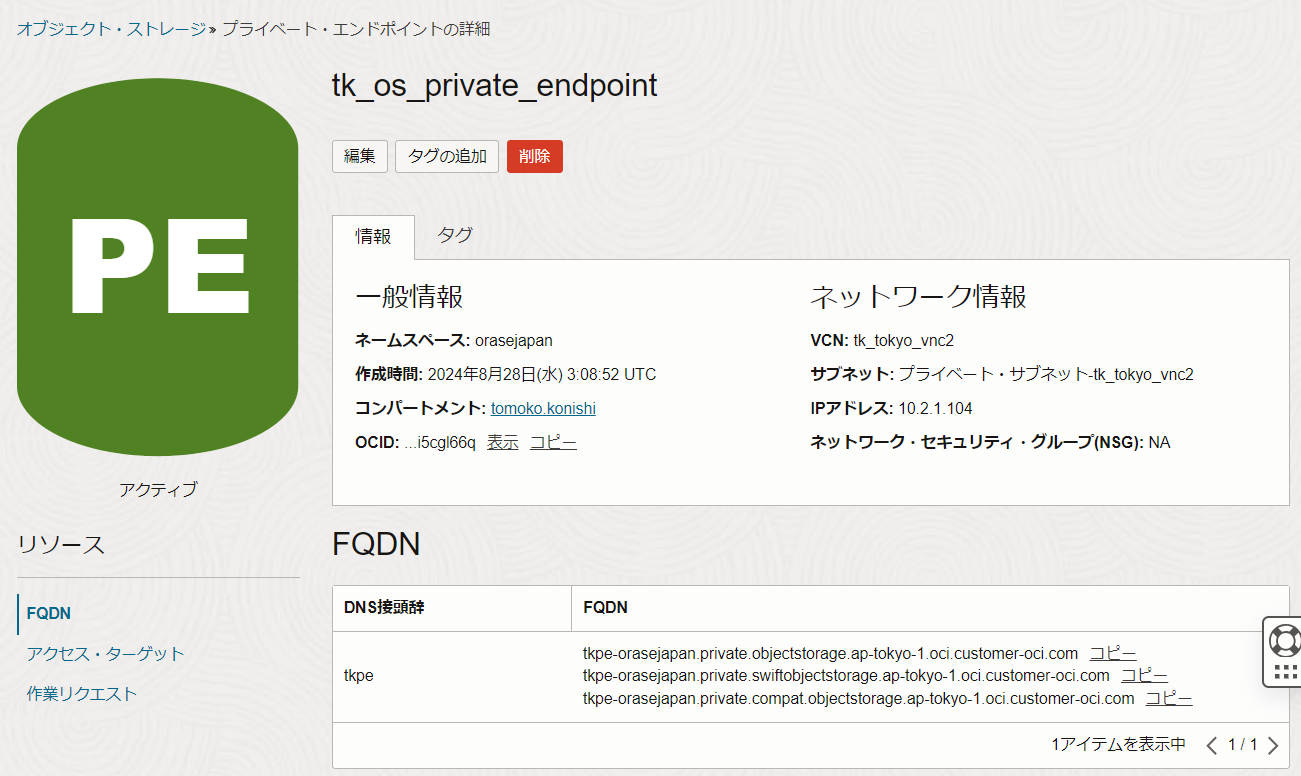
Task: Click the red 削除 button
Action: click(534, 156)
